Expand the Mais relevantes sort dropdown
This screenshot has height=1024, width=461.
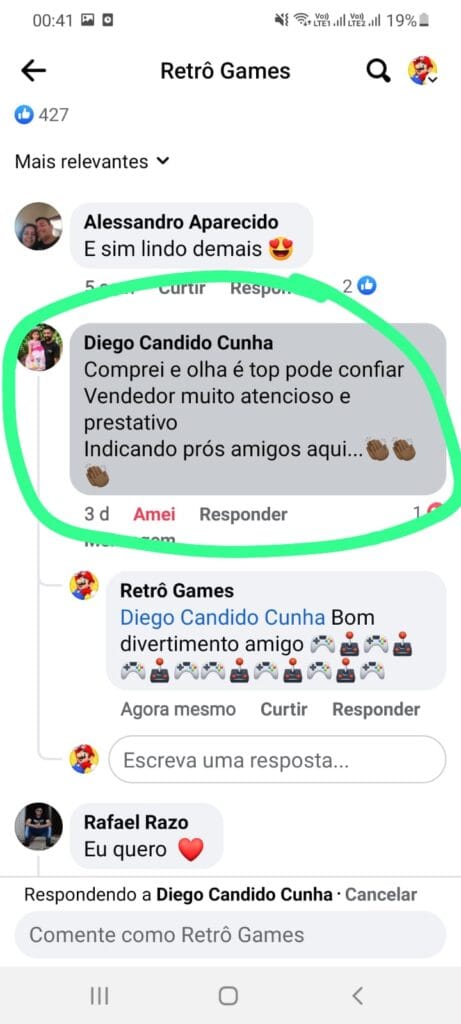click(92, 161)
